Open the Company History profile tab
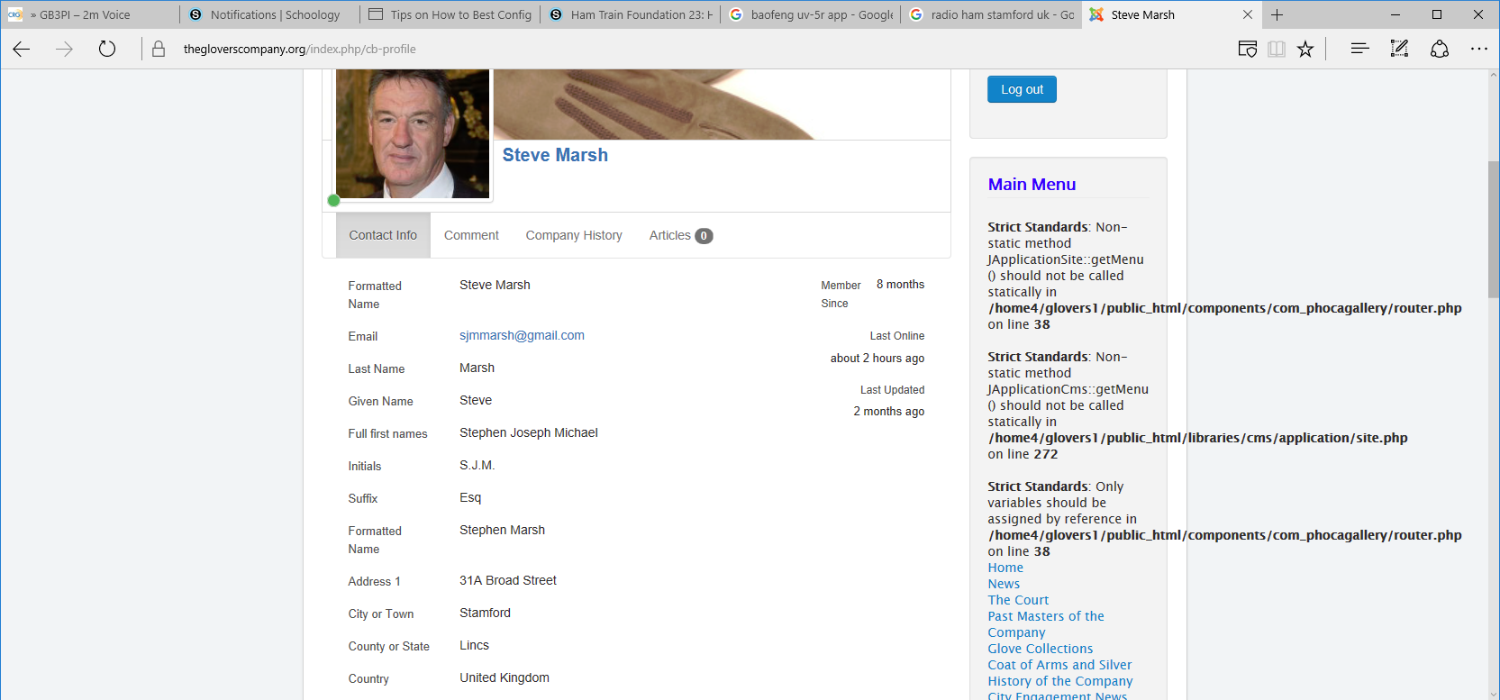 (x=574, y=235)
